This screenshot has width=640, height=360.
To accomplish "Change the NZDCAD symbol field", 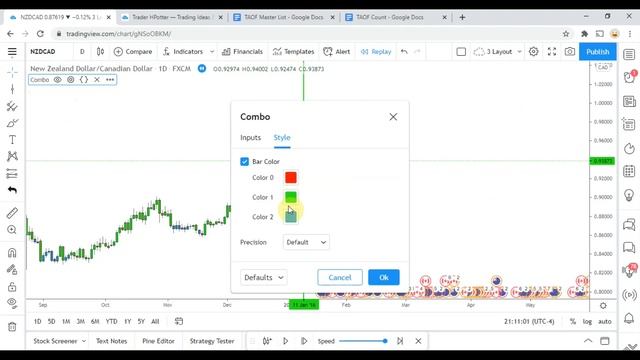I will click(x=43, y=52).
